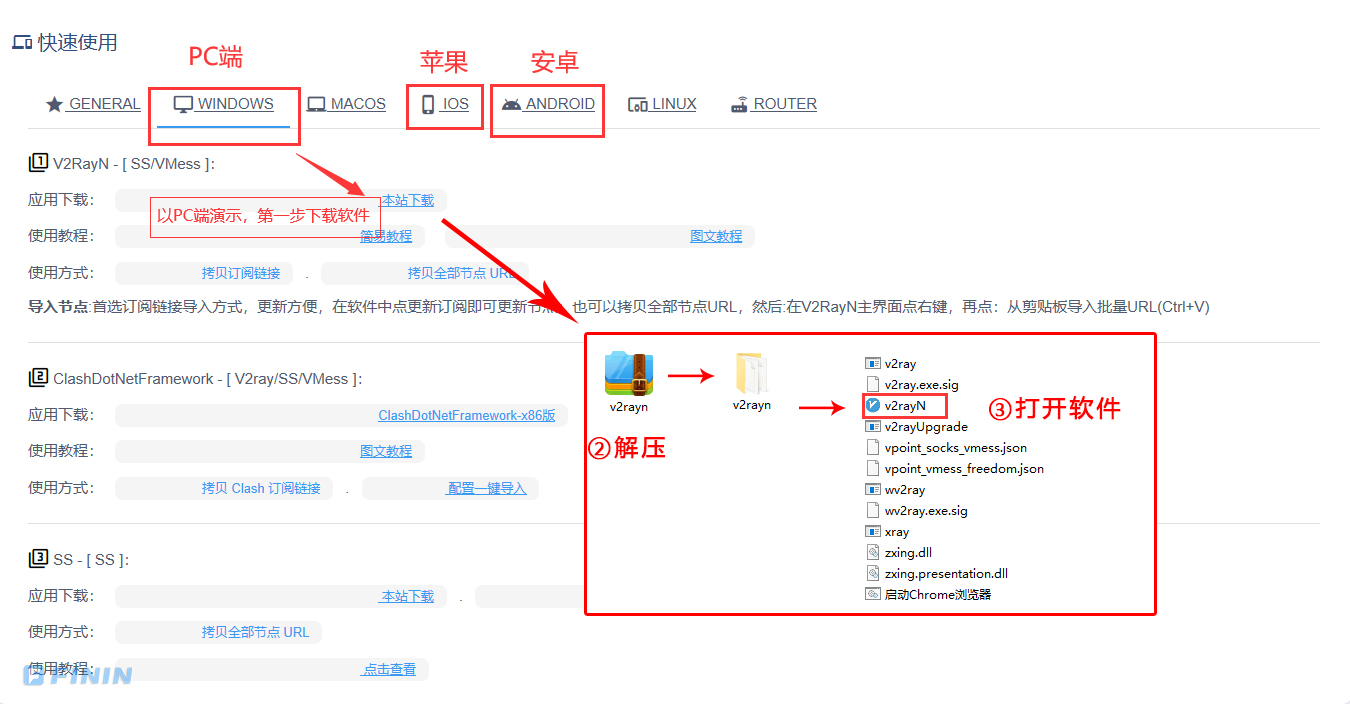Select vpoint_socks_vmess.json file
Image resolution: width=1350 pixels, height=704 pixels.
pos(946,448)
